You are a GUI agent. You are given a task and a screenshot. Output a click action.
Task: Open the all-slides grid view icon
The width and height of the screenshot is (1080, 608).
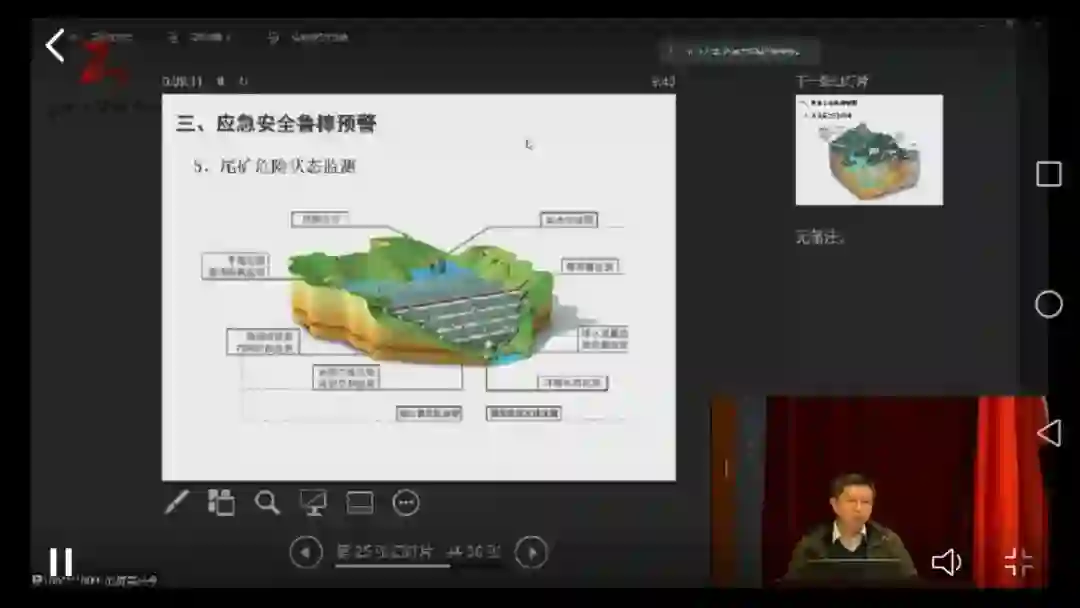[x=221, y=502]
